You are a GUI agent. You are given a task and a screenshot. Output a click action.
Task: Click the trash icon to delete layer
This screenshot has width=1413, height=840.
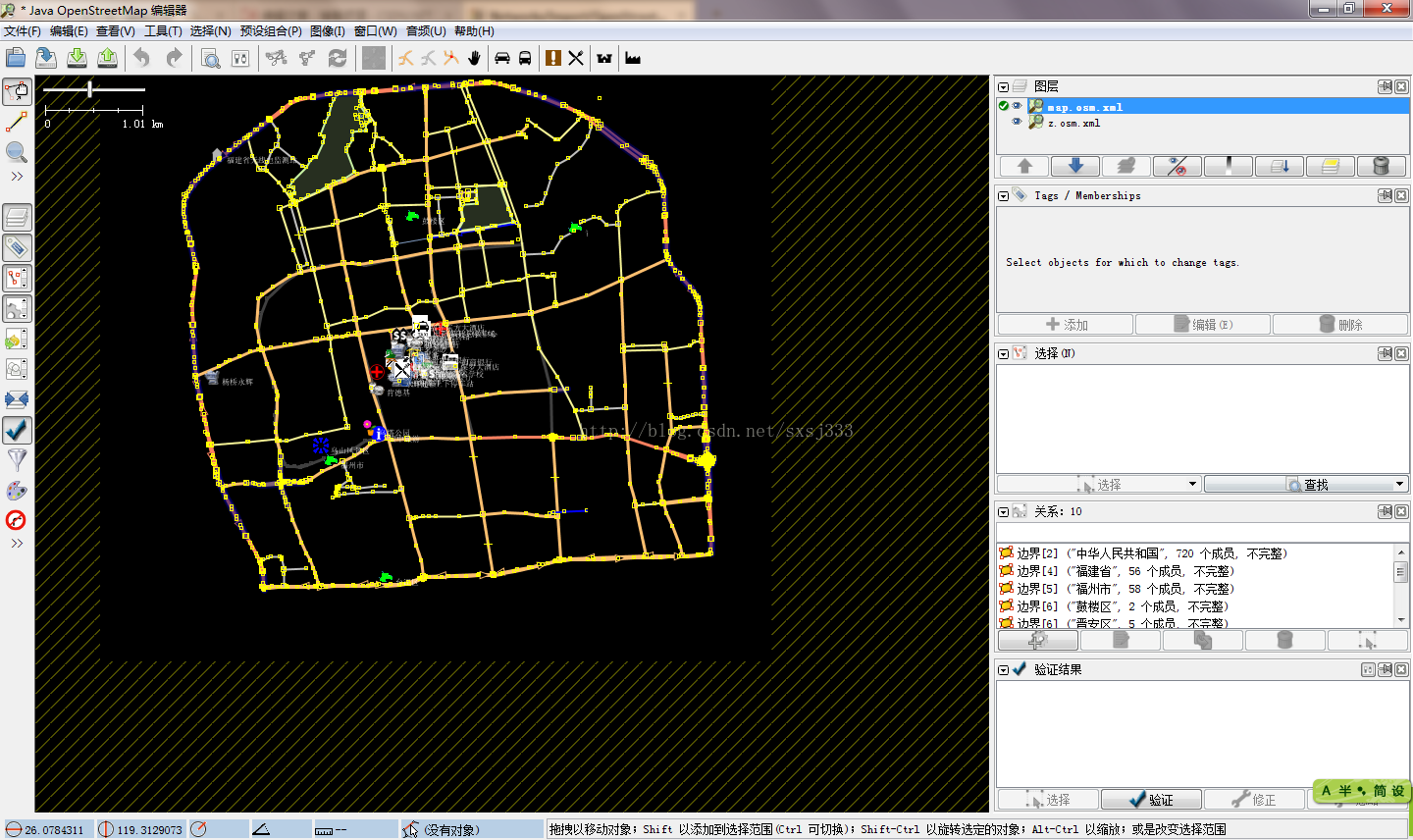coord(1381,166)
